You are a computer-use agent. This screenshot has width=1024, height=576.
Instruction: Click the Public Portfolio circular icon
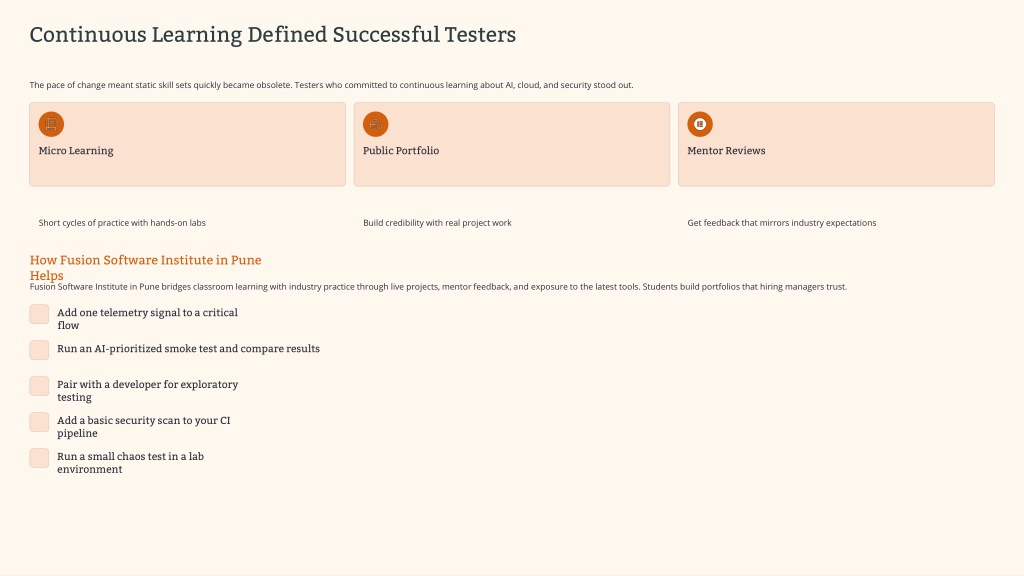pos(376,124)
